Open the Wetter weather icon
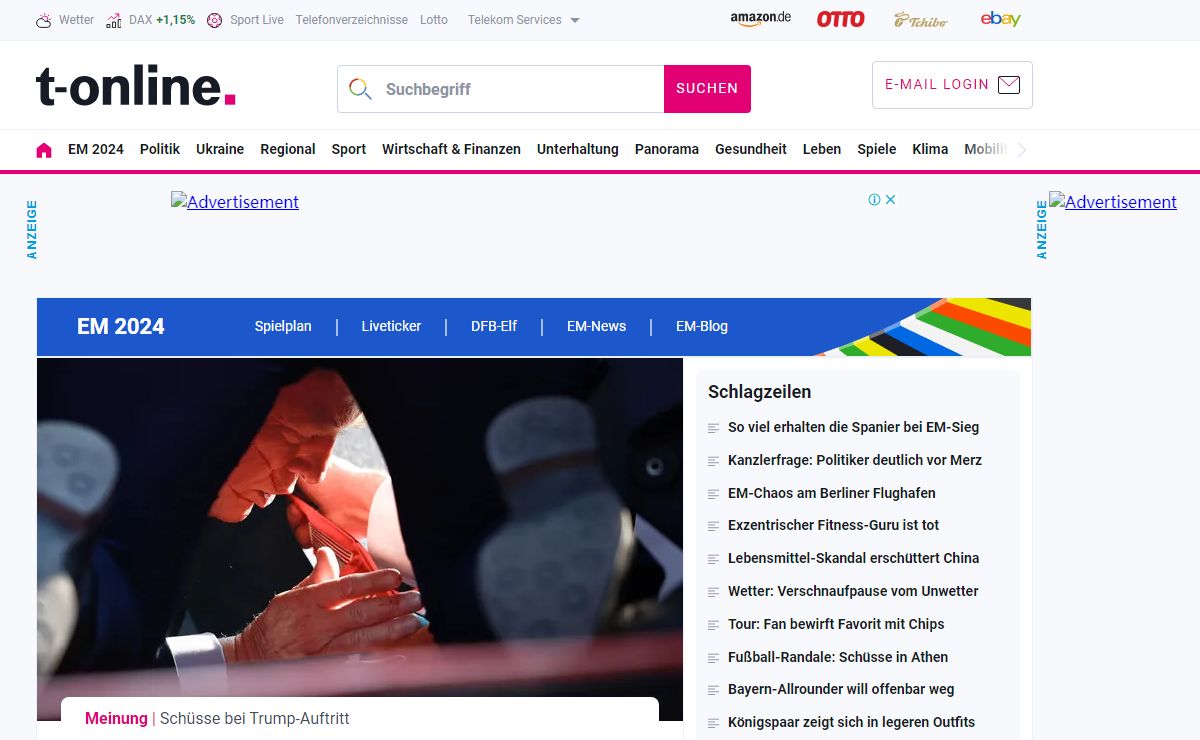Image resolution: width=1200 pixels, height=740 pixels. [45, 20]
